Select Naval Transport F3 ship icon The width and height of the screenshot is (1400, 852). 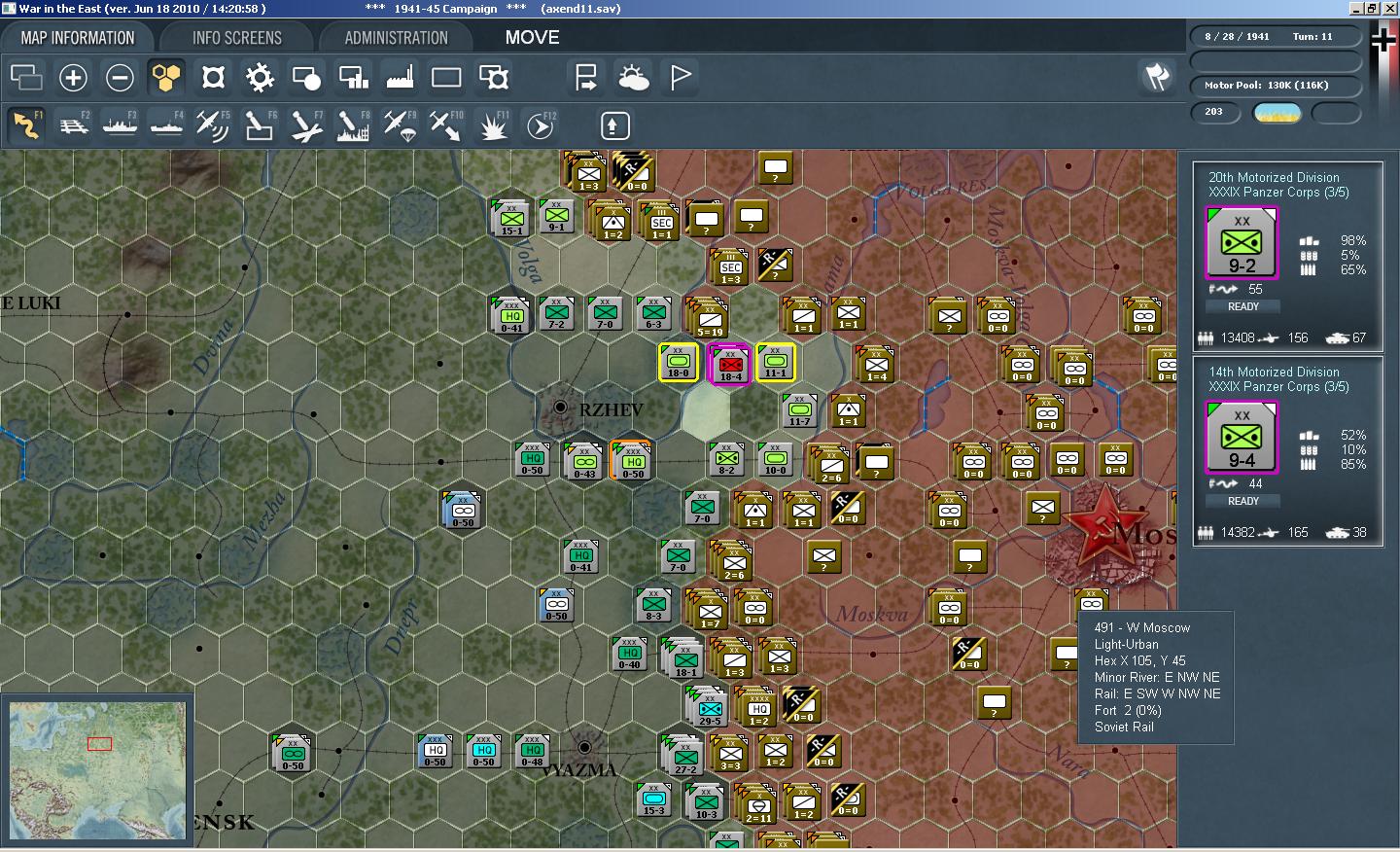120,125
